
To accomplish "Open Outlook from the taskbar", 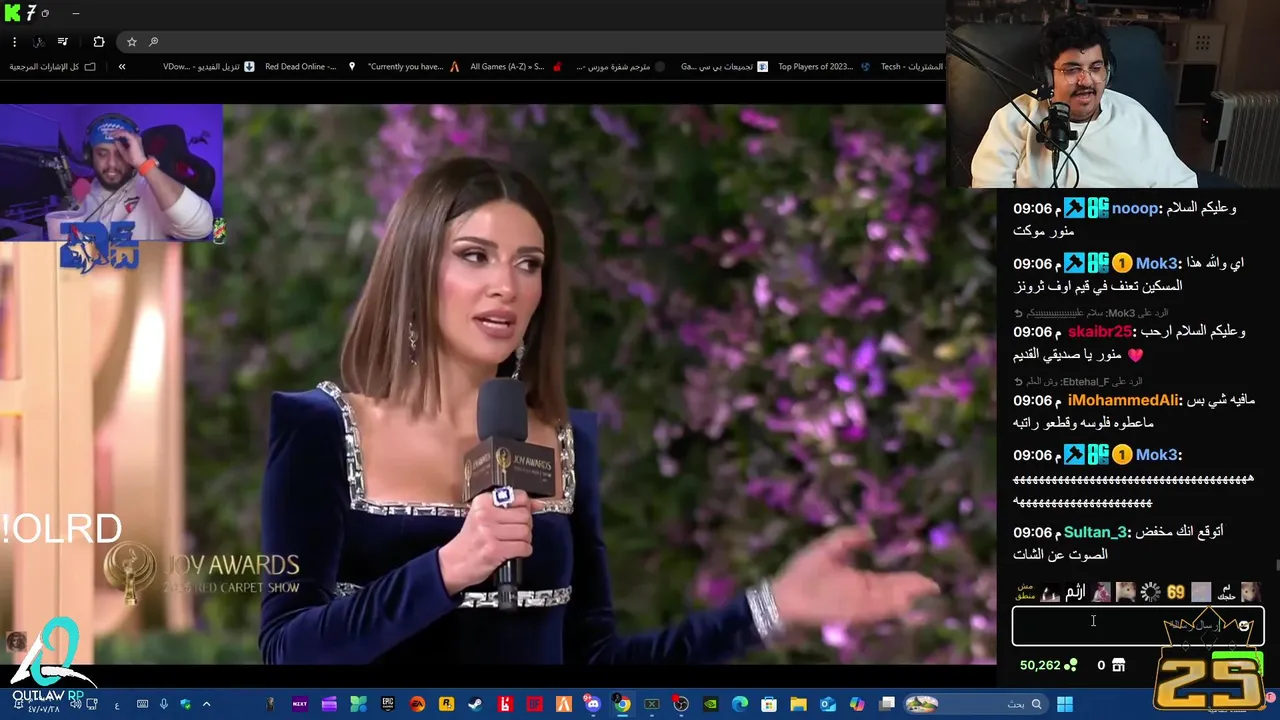I will [828, 705].
